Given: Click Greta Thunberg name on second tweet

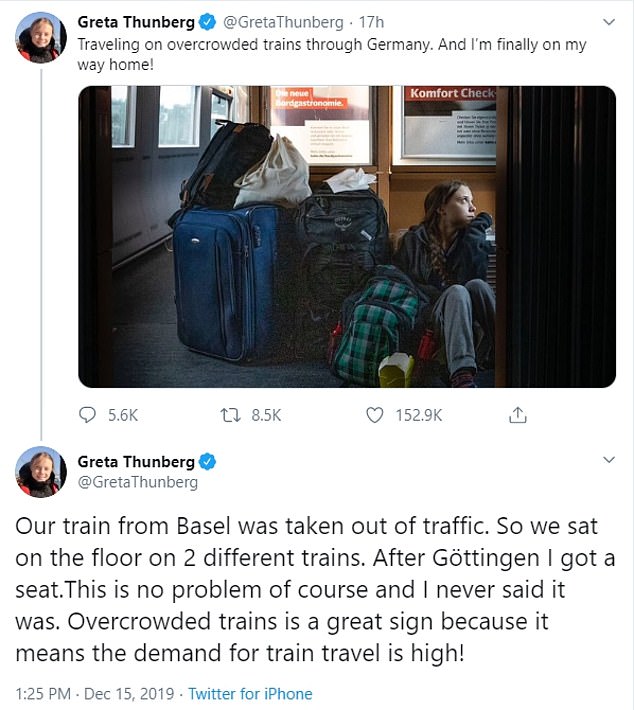Looking at the screenshot, I should point(137,462).
